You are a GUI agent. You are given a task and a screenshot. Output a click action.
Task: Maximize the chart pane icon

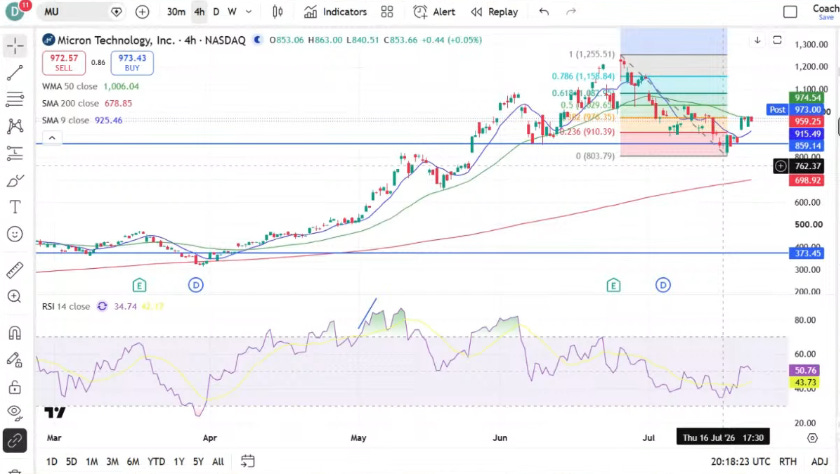point(777,40)
